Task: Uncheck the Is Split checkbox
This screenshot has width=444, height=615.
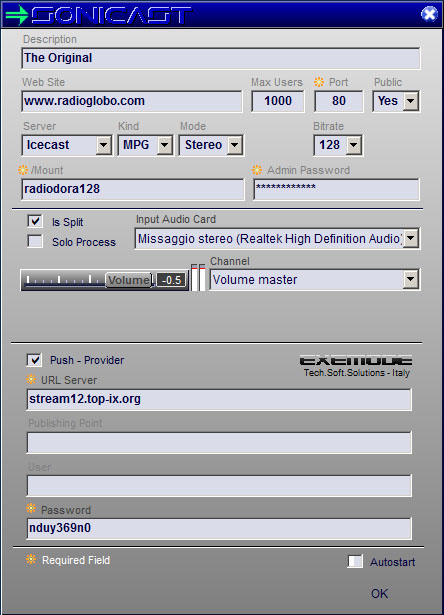Action: [35, 221]
